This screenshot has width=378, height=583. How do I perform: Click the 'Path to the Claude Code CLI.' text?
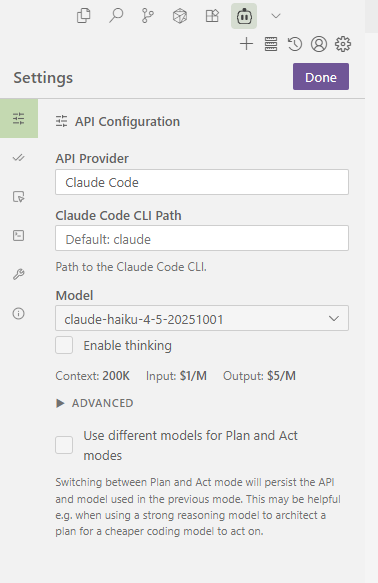(x=131, y=267)
